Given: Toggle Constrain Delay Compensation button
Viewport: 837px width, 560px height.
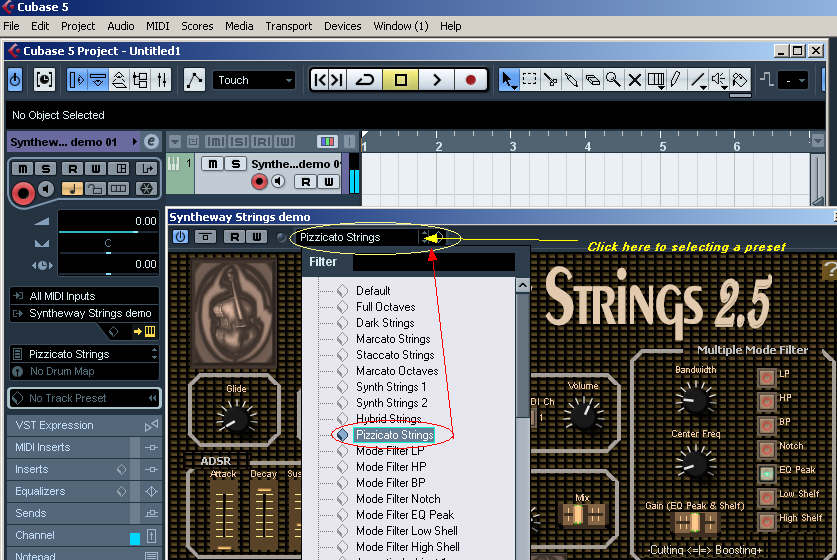Looking at the screenshot, I should coord(44,80).
